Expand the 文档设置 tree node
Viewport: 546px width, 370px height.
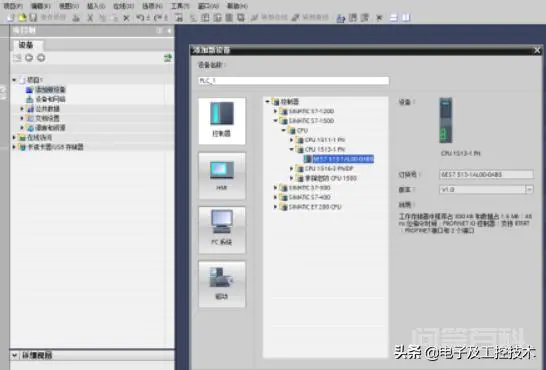pos(22,118)
